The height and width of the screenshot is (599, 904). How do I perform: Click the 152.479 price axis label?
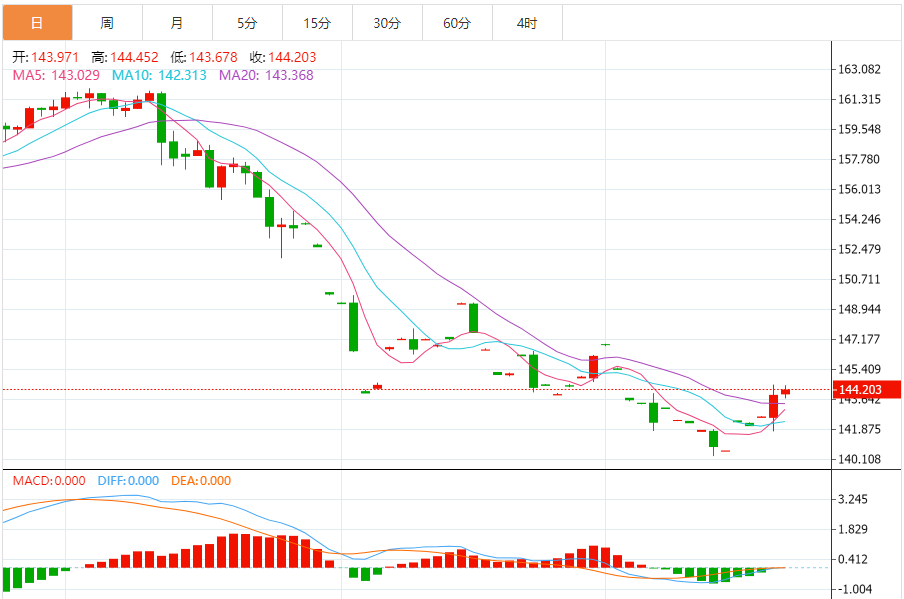(859, 249)
